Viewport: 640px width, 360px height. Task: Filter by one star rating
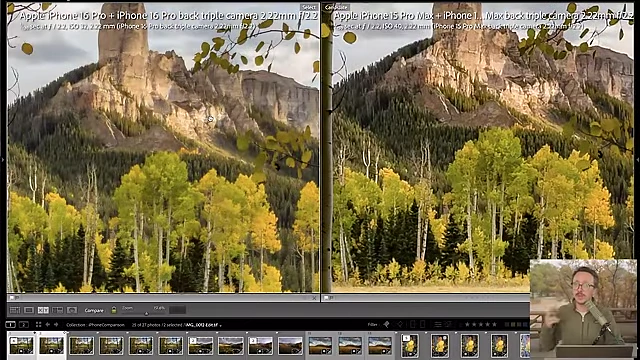click(x=467, y=324)
